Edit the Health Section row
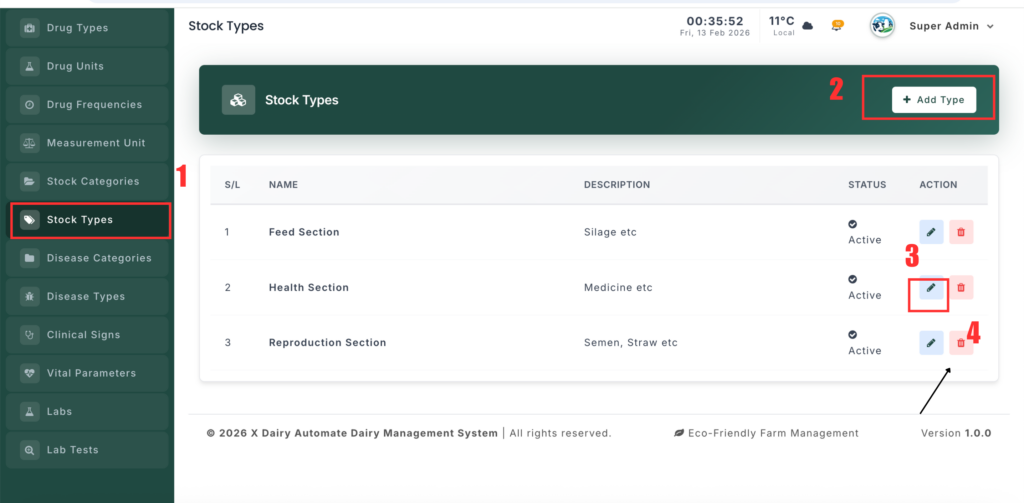 (931, 288)
